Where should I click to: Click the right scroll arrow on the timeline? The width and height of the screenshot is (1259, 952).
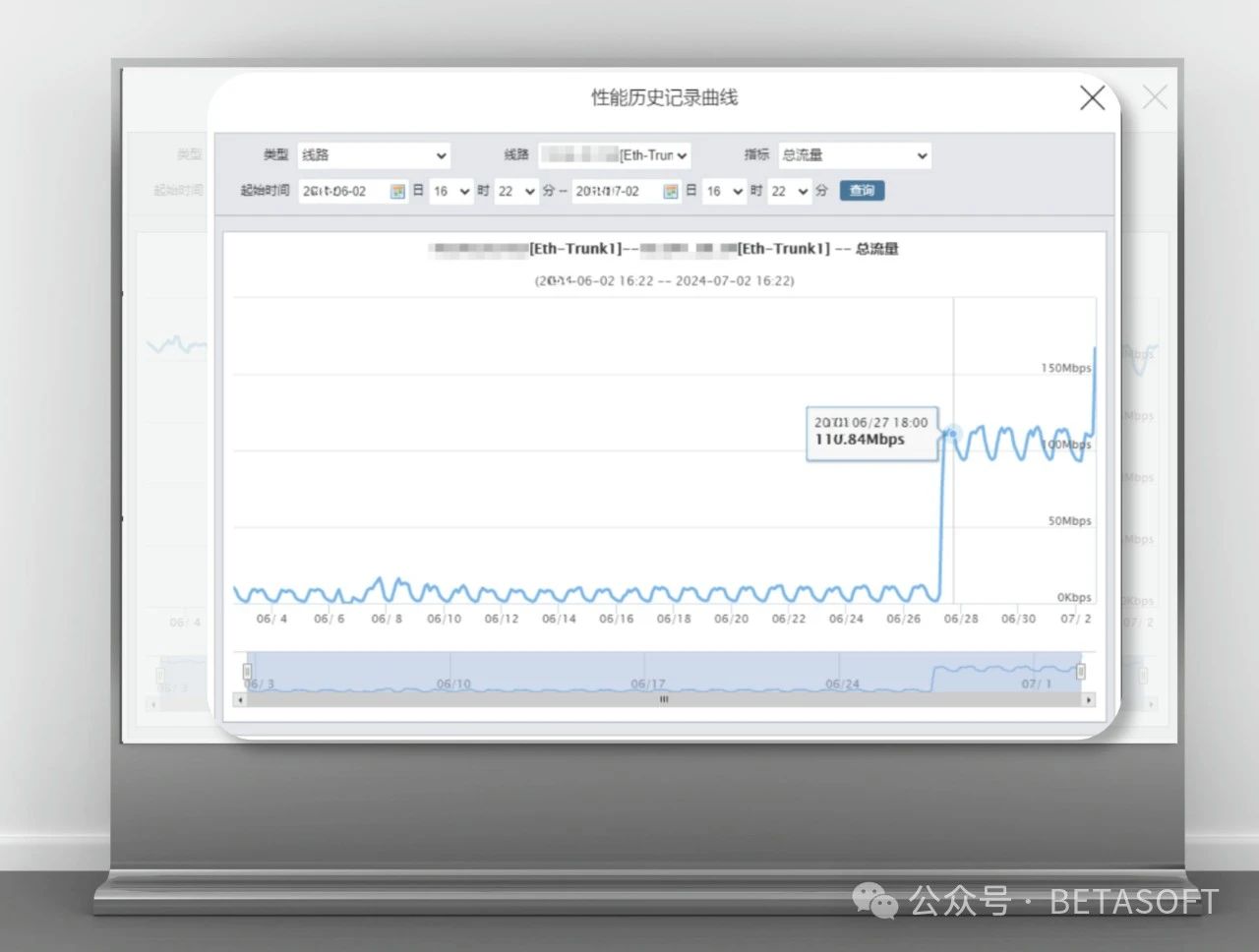(1088, 700)
